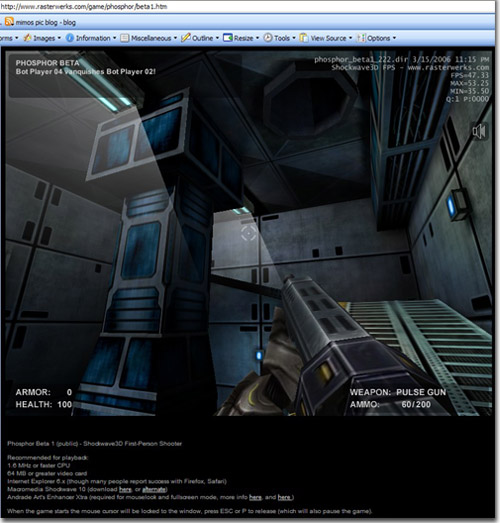Expand the Images dropdown arrow
Image resolution: width=500 pixels, height=523 pixels.
(59, 38)
